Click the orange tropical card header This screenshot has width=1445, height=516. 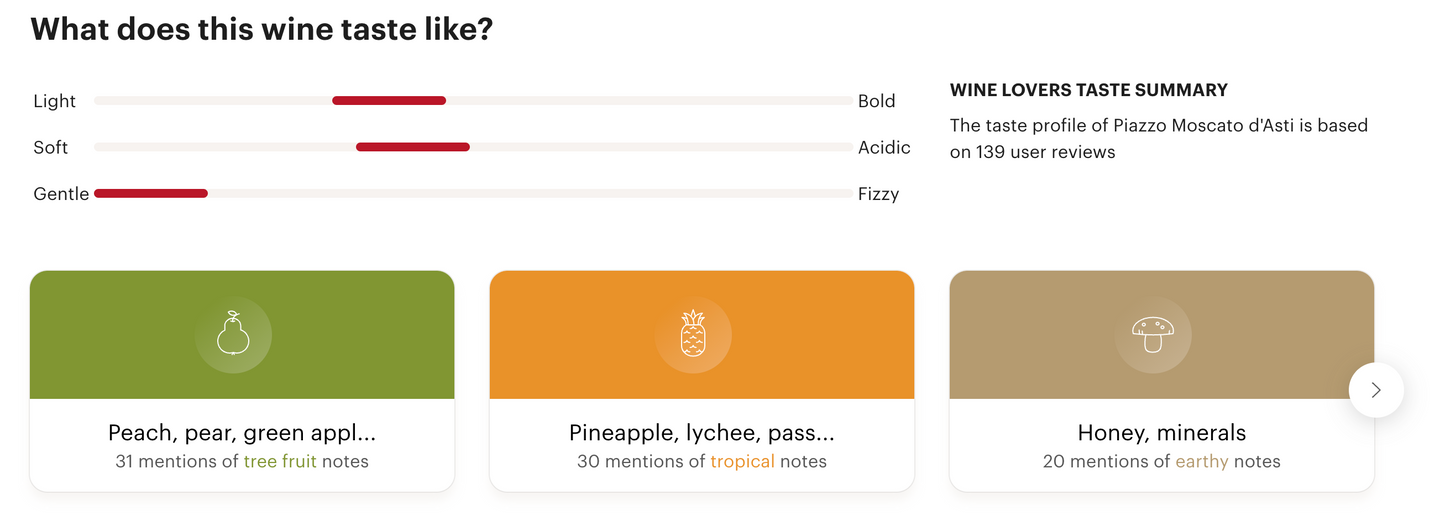tap(702, 335)
